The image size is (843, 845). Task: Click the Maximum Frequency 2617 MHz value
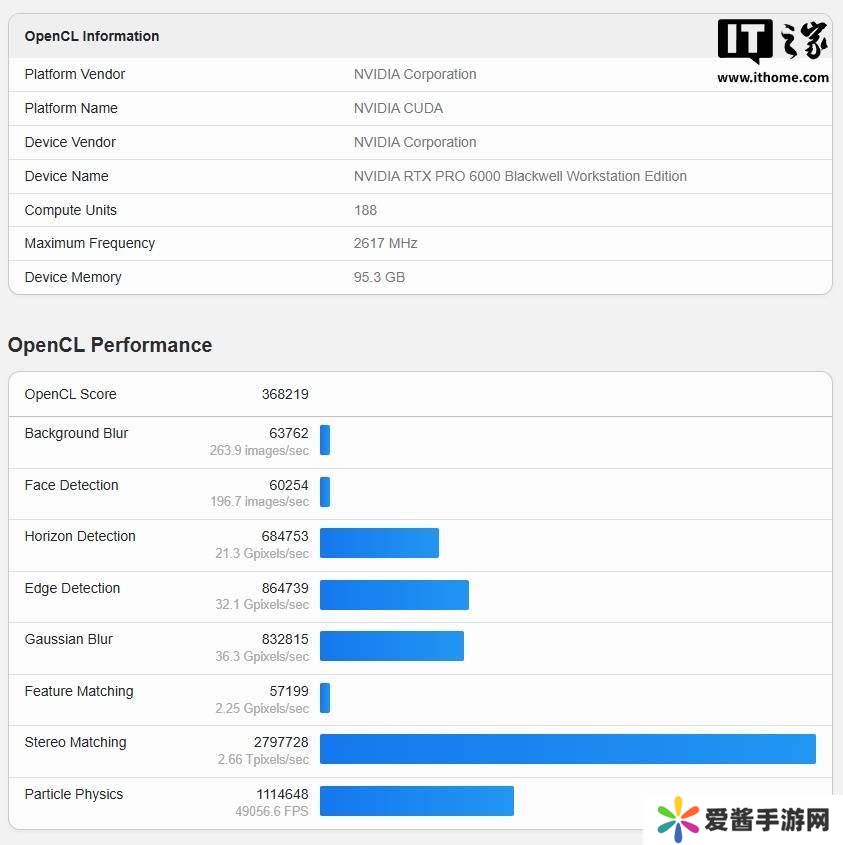385,243
